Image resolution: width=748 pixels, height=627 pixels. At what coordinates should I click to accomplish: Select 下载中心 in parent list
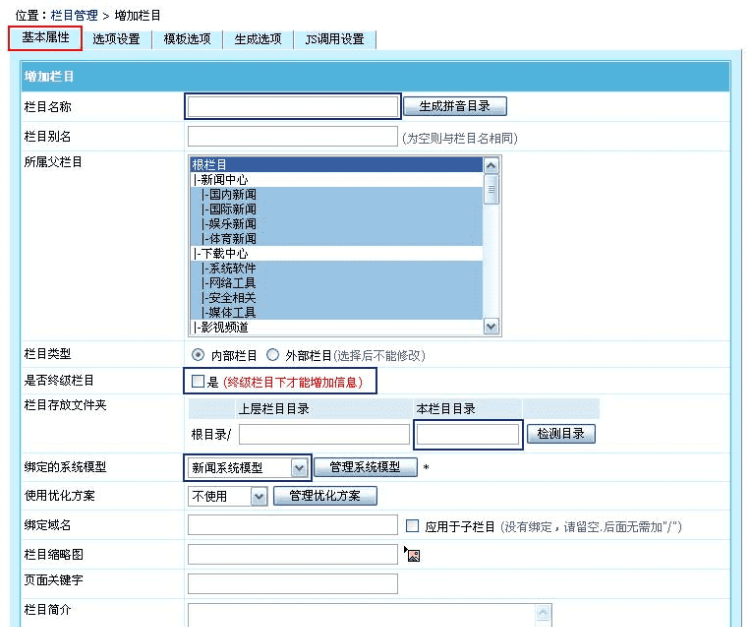(336, 254)
